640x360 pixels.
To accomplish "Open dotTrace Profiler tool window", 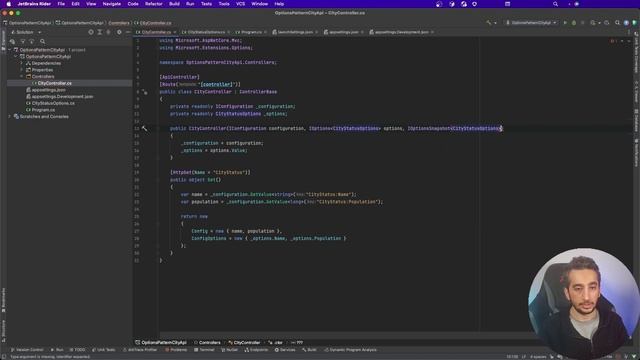I will tap(140, 350).
